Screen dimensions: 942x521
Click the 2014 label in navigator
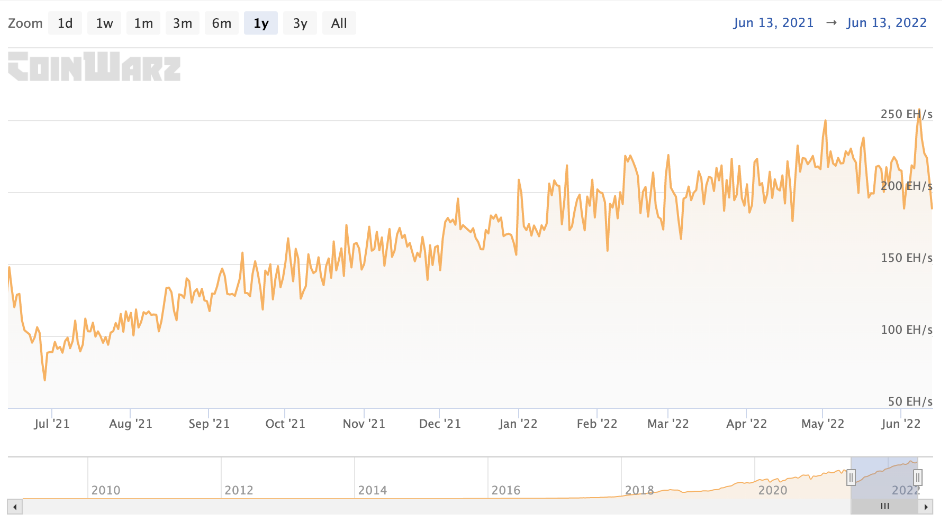point(372,490)
